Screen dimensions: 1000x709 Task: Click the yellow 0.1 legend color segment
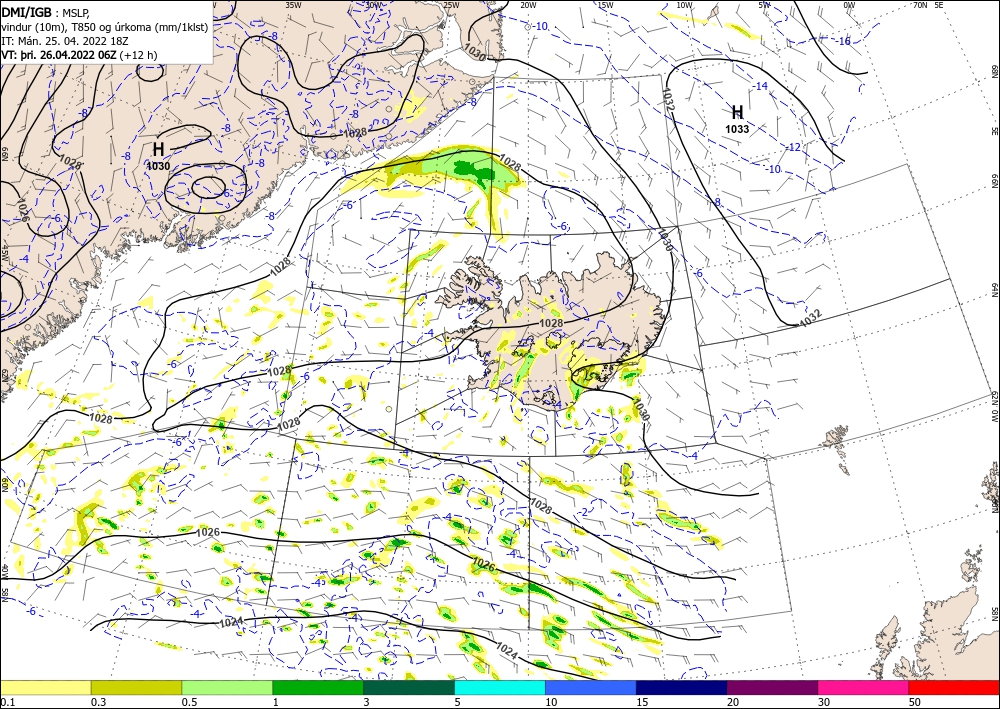pyautogui.click(x=45, y=687)
